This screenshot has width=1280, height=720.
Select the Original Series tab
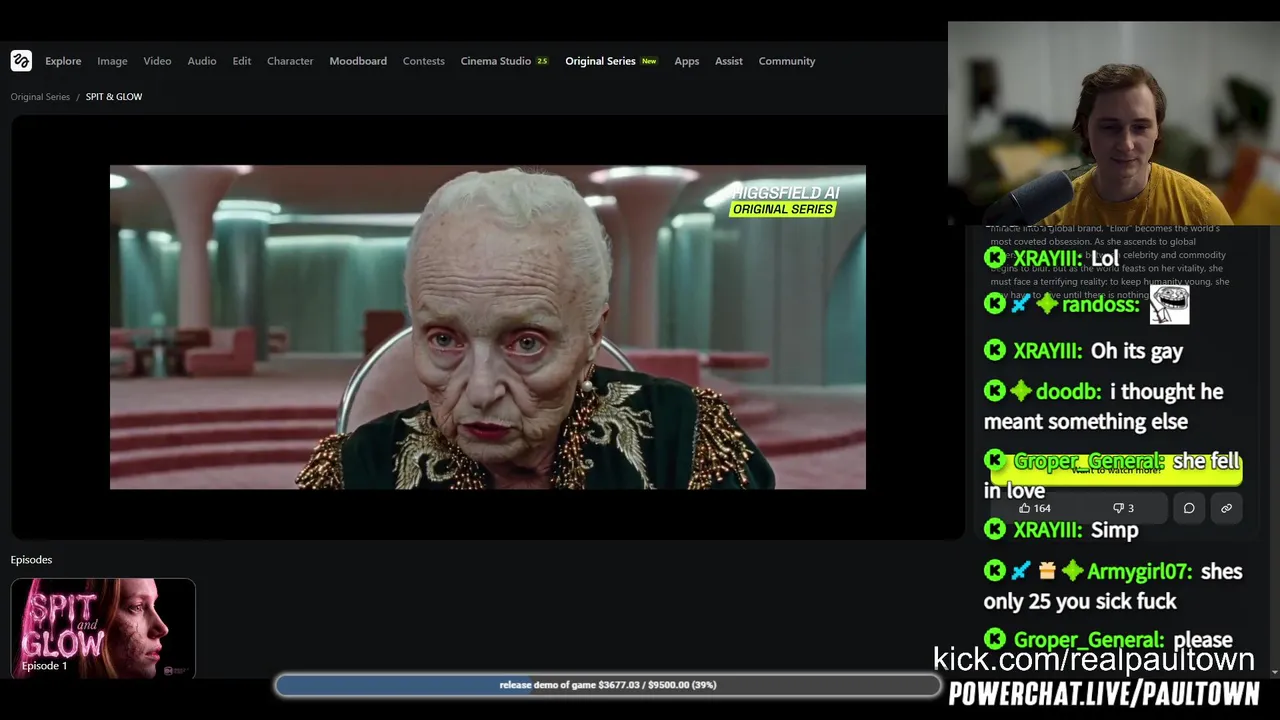click(x=611, y=61)
